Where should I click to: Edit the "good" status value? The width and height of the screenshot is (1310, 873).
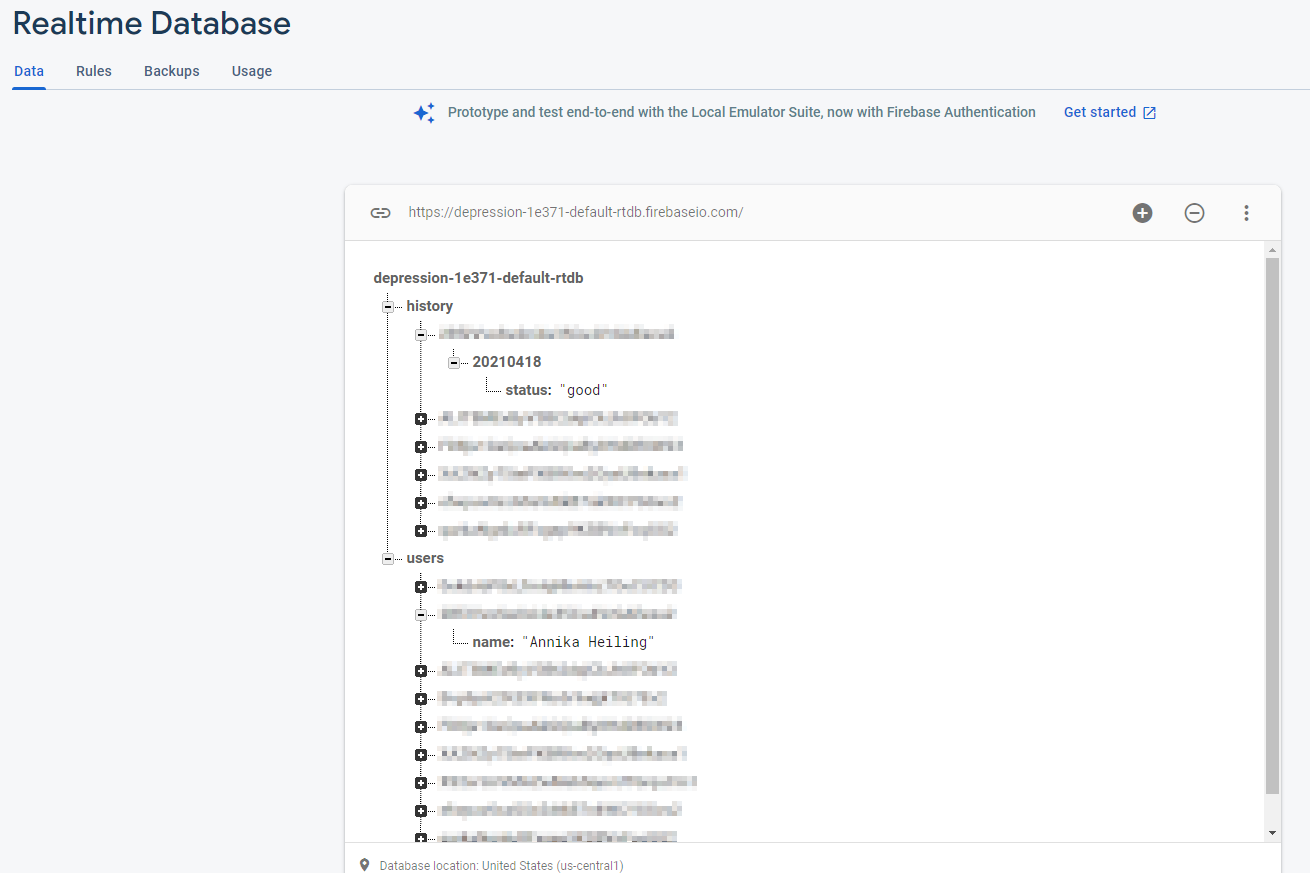584,390
